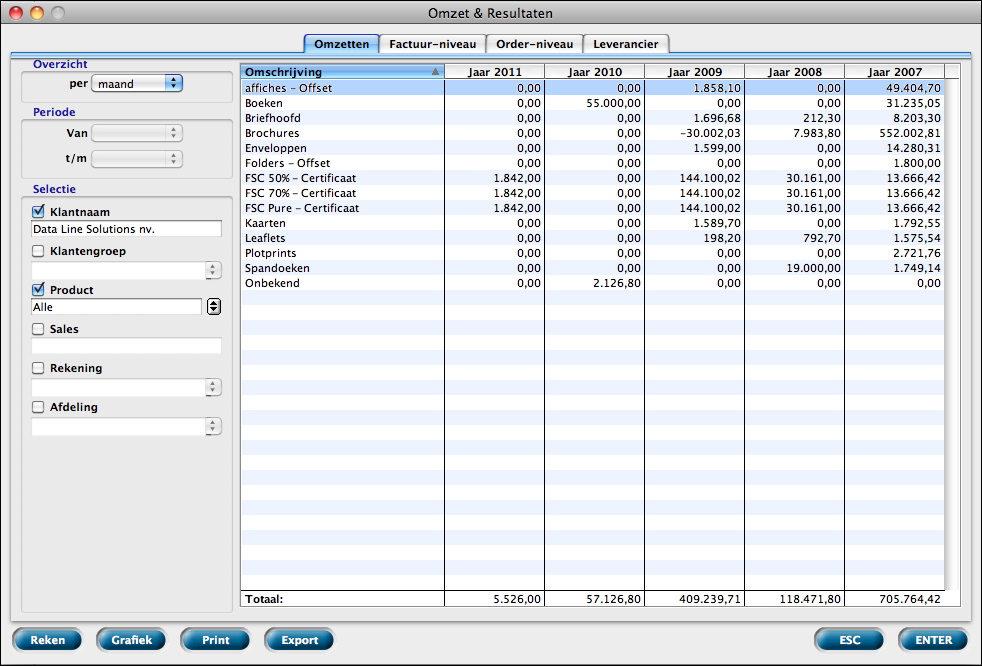Click the Print button
The height and width of the screenshot is (666, 982).
[x=215, y=640]
